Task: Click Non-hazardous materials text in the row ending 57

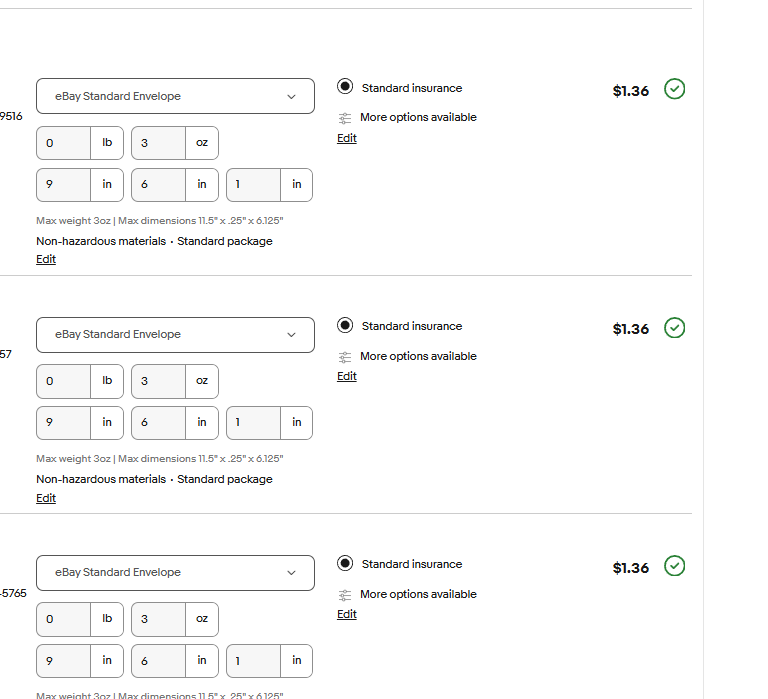Action: coord(101,480)
